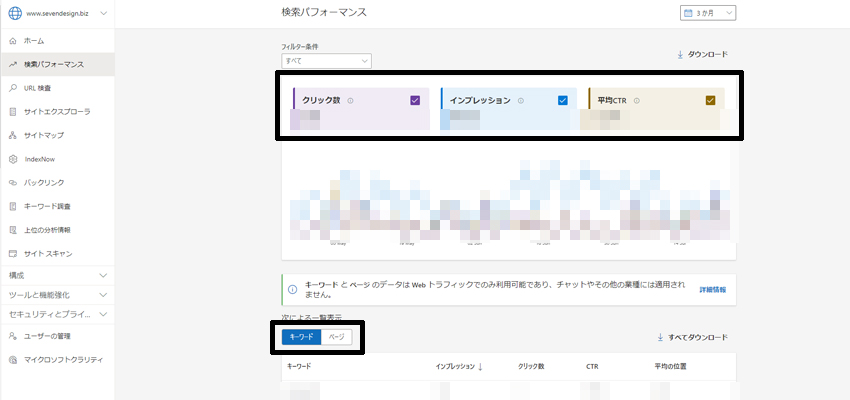The height and width of the screenshot is (400, 850).
Task: Click the download arrow icon beside ダウンロード
Action: click(x=680, y=55)
